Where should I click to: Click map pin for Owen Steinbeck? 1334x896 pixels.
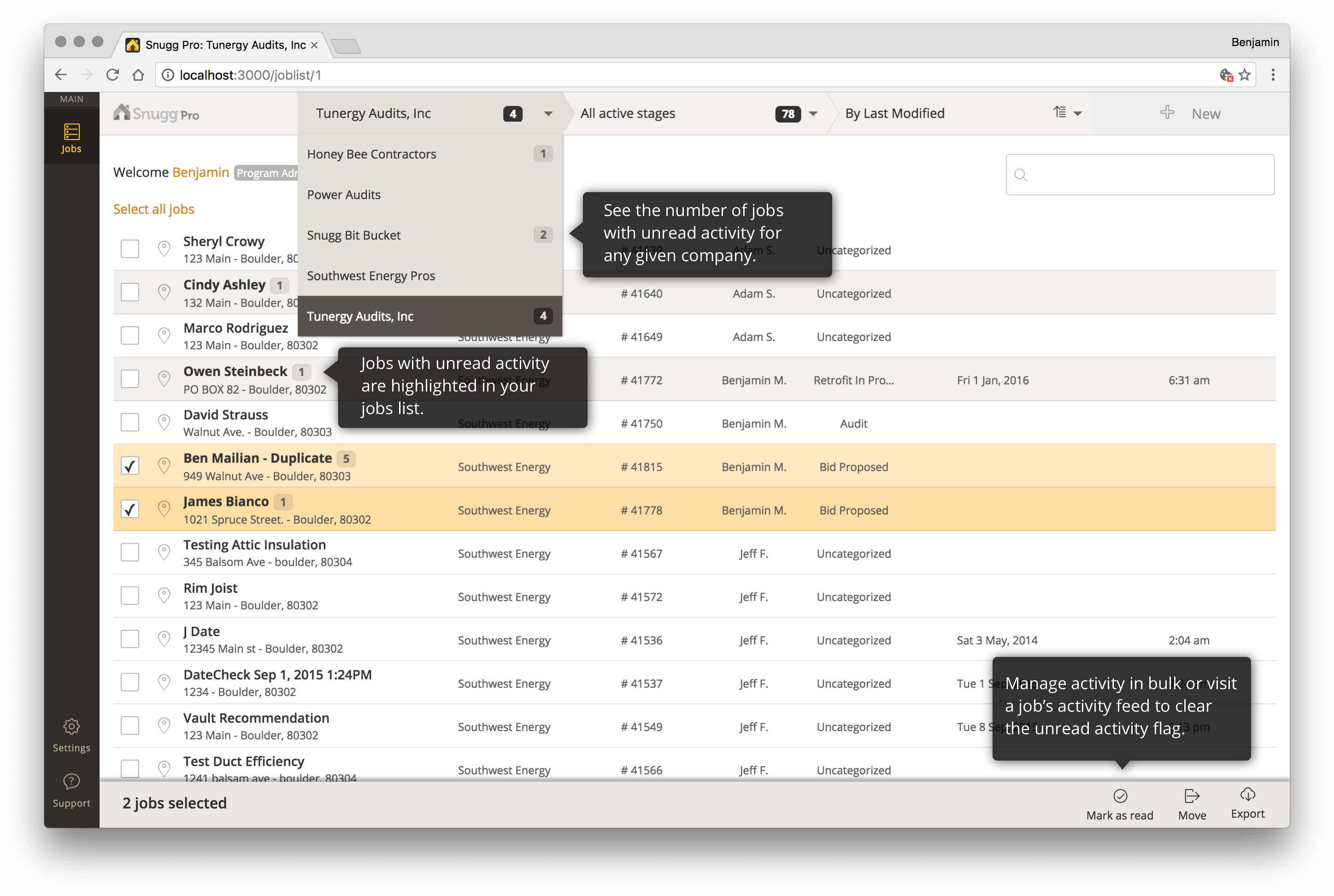point(164,379)
